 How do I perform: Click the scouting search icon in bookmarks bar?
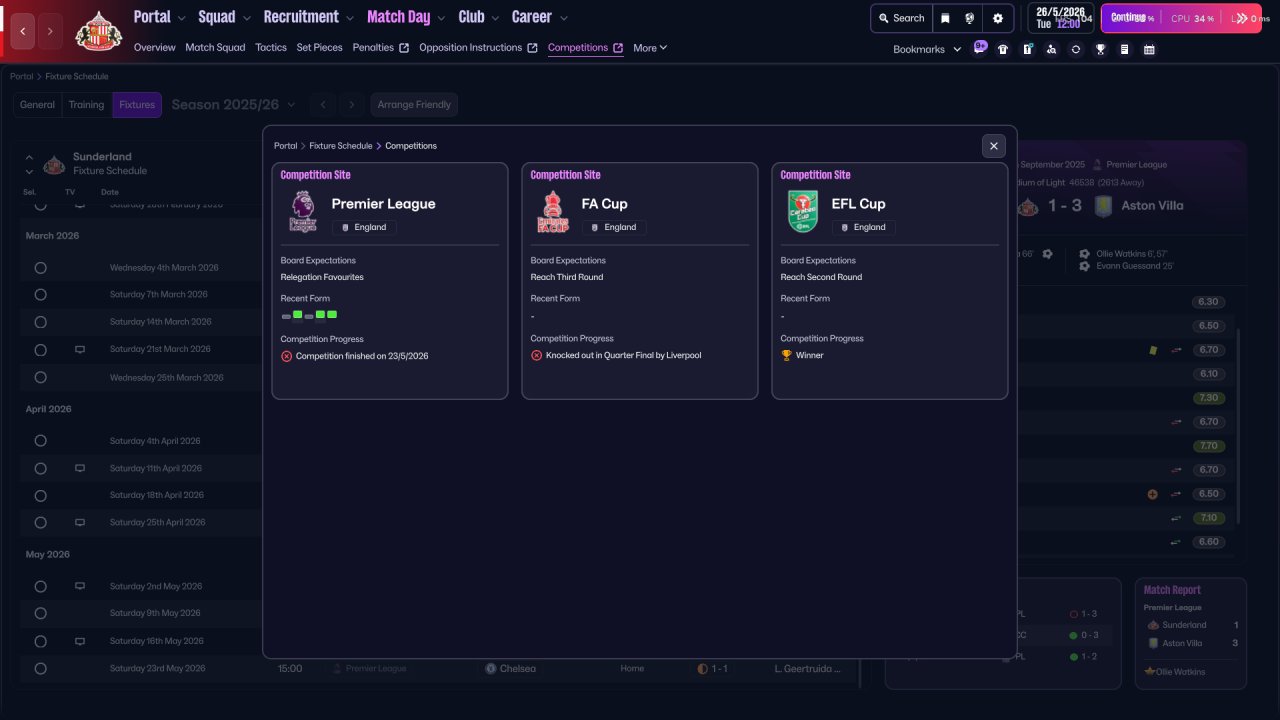point(1051,49)
